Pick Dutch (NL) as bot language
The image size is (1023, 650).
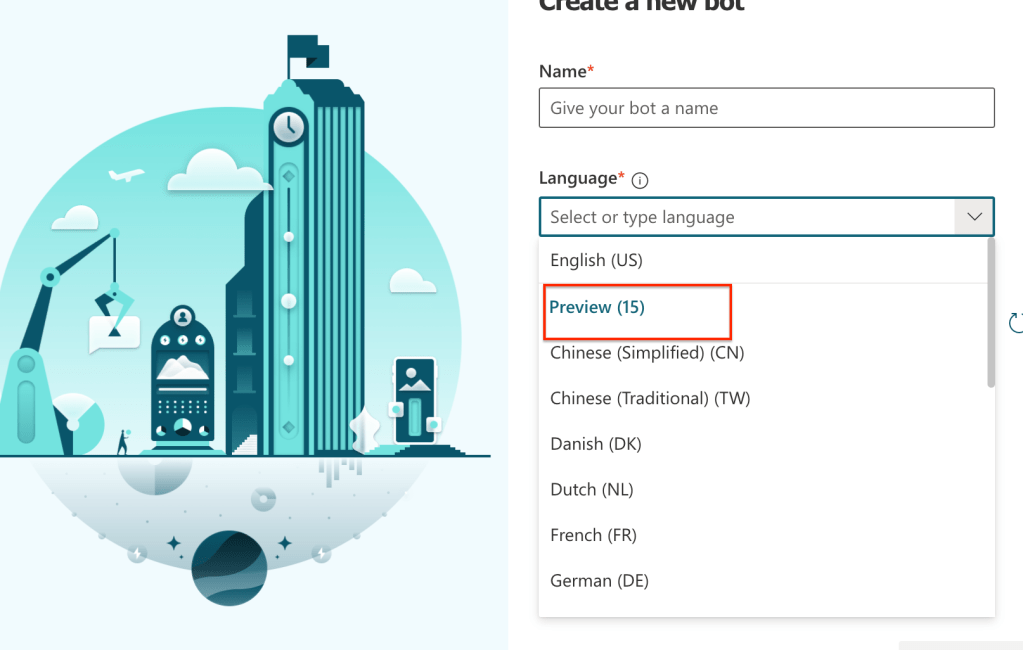[x=591, y=490]
